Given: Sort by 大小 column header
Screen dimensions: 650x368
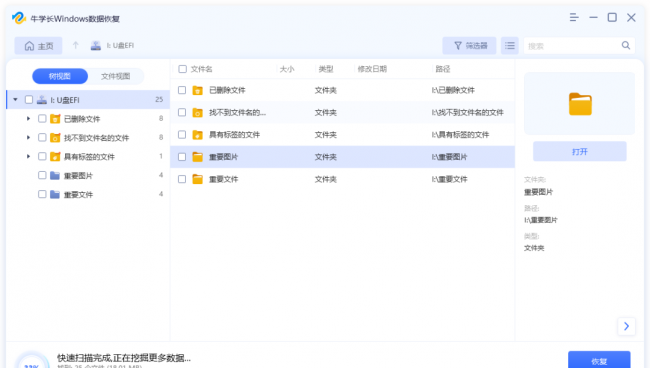Looking at the screenshot, I should [287, 69].
